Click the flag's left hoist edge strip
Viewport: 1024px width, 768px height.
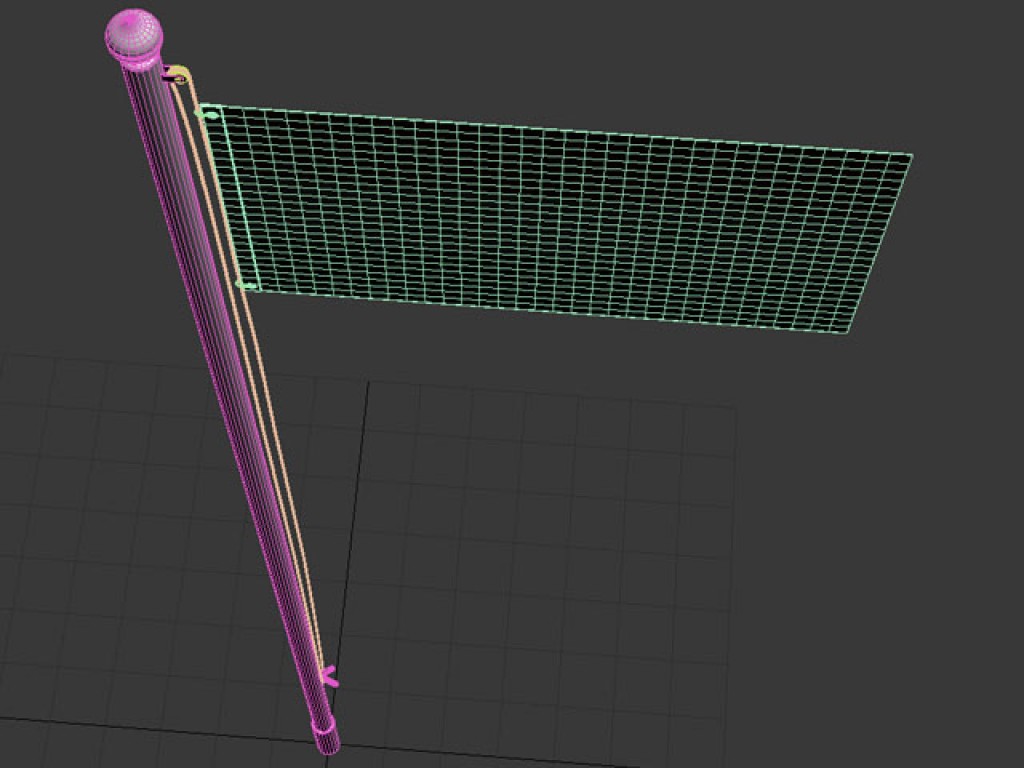point(230,198)
